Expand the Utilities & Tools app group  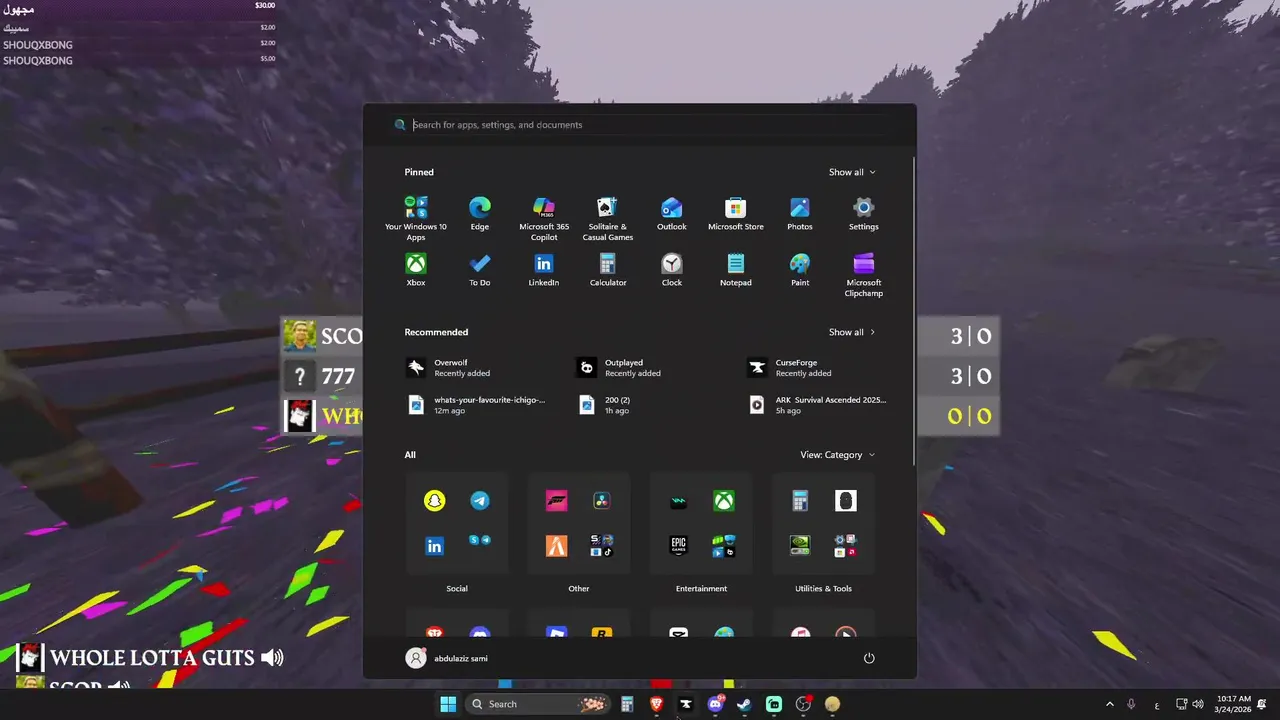click(x=846, y=546)
